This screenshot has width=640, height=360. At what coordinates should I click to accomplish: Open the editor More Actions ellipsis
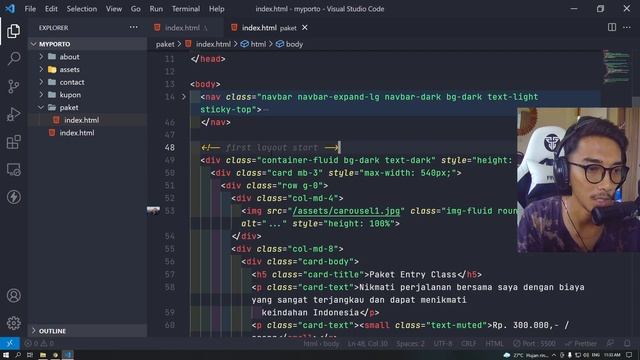627,27
